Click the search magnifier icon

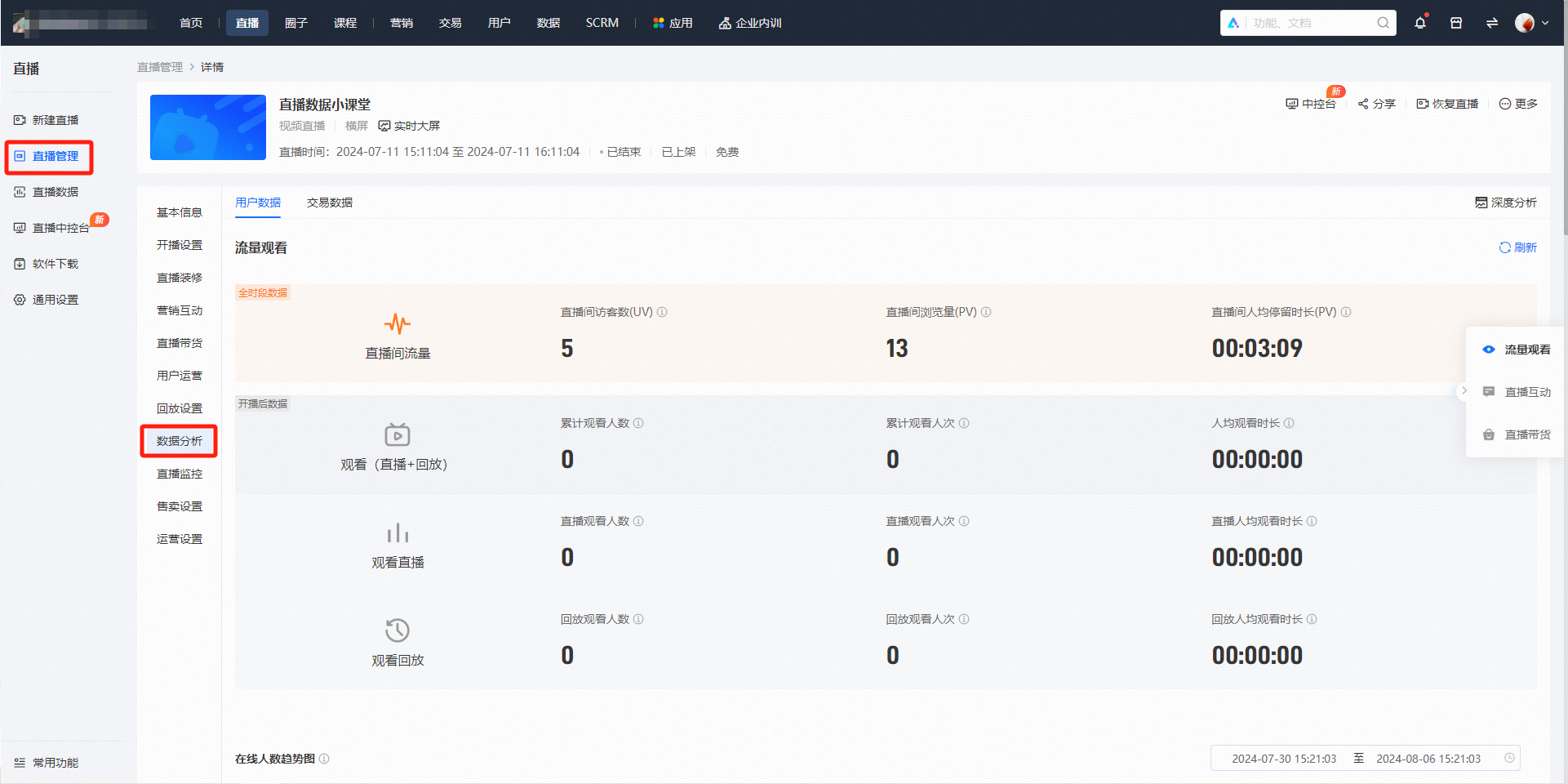tap(1383, 23)
